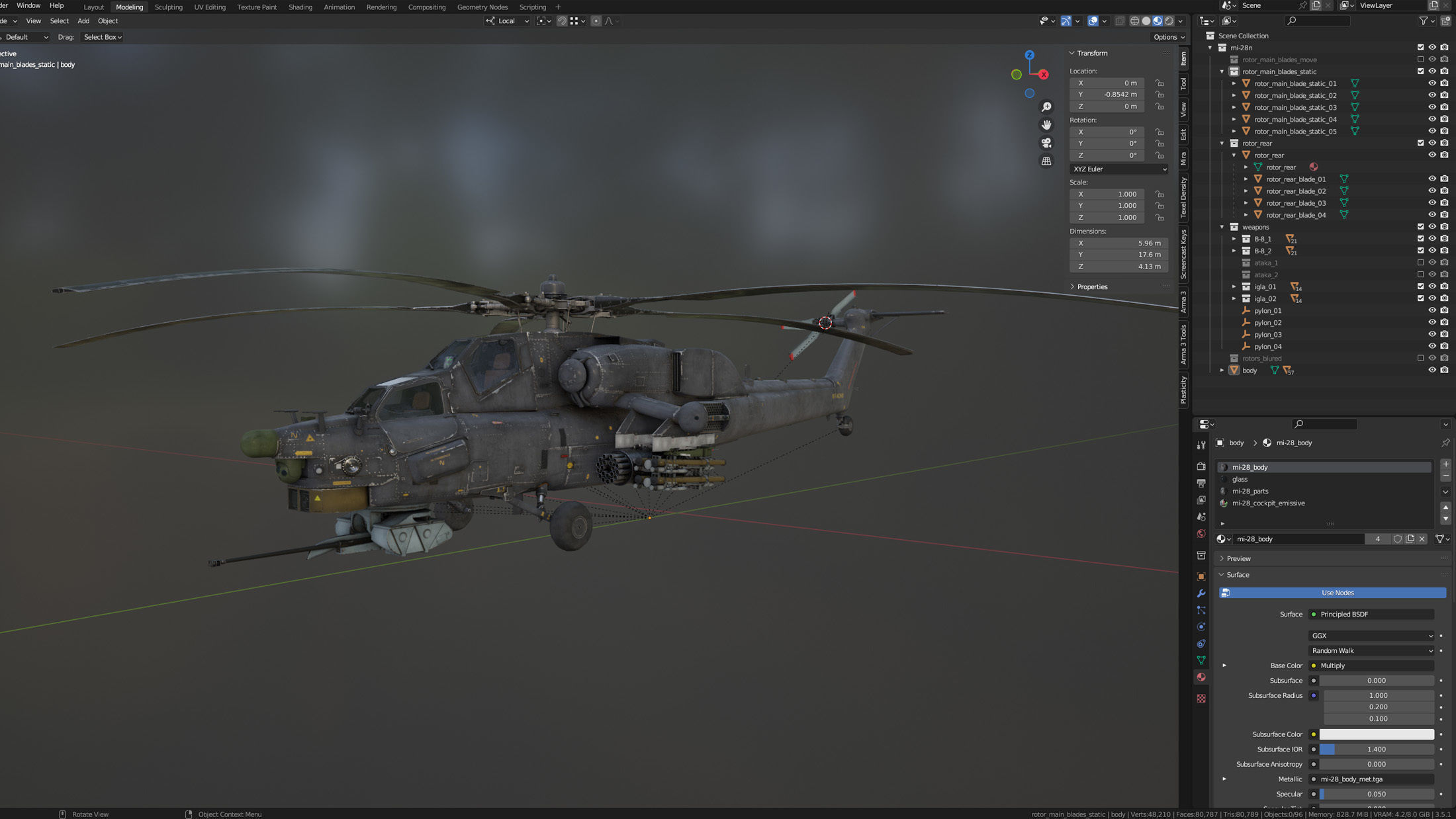Screen dimensions: 1456x819
Task: Click the pan hand icon in viewport
Action: 1046,125
